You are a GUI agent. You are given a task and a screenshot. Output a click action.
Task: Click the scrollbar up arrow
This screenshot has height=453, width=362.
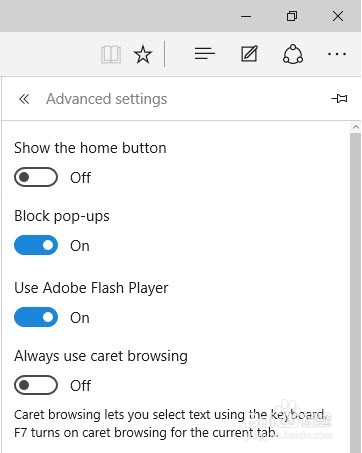click(x=356, y=127)
